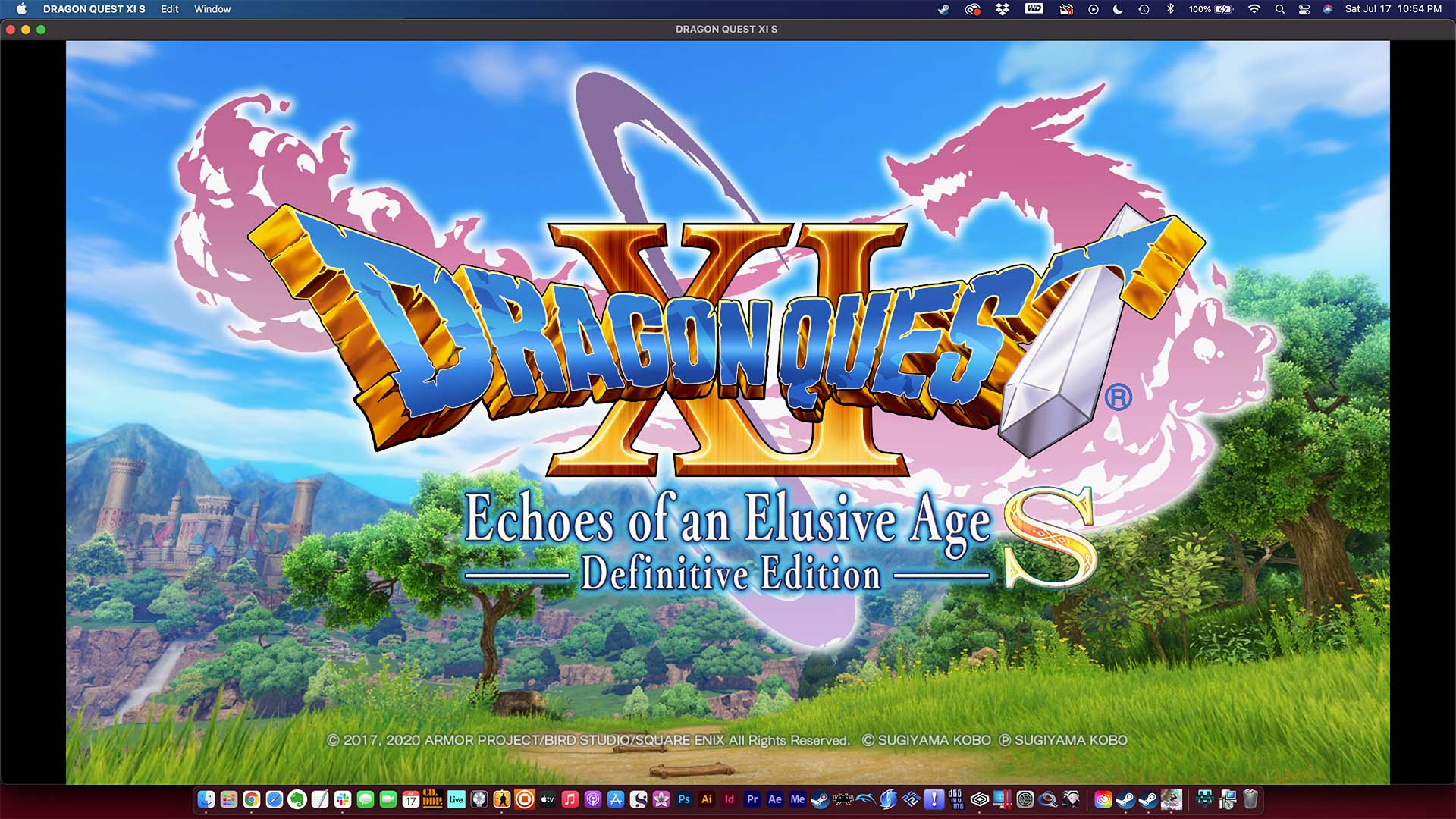Launch After Effects from the dock
Screen dimensions: 1456x819
pos(774,799)
